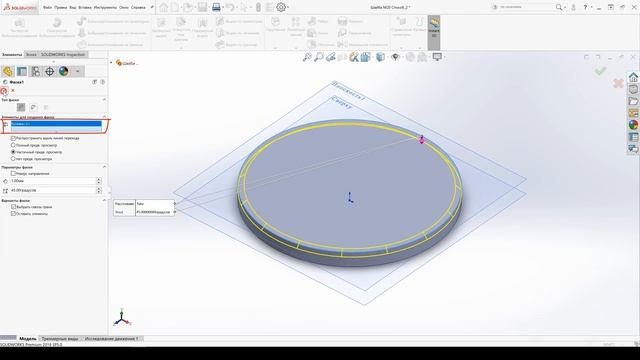Open the Options gear dropdown arrow
The height and width of the screenshot is (360, 640).
[288, 7]
